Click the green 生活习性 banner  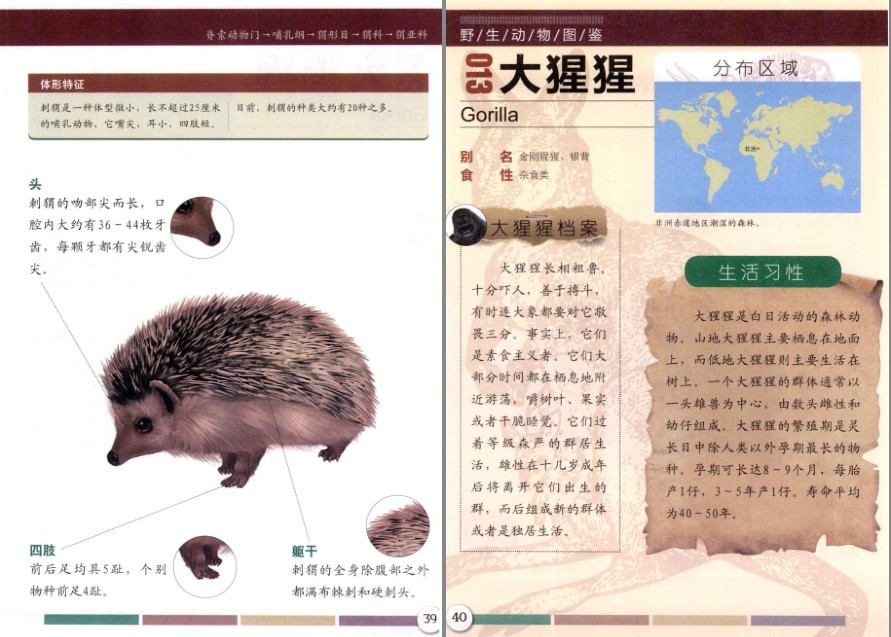[762, 272]
